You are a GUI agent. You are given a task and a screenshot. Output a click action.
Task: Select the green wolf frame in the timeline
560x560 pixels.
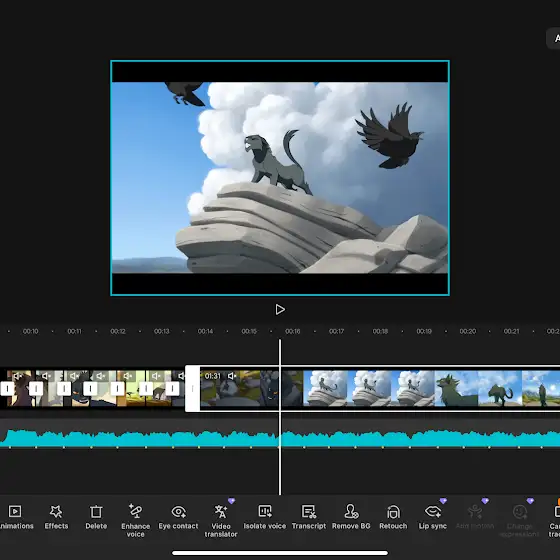(456, 389)
